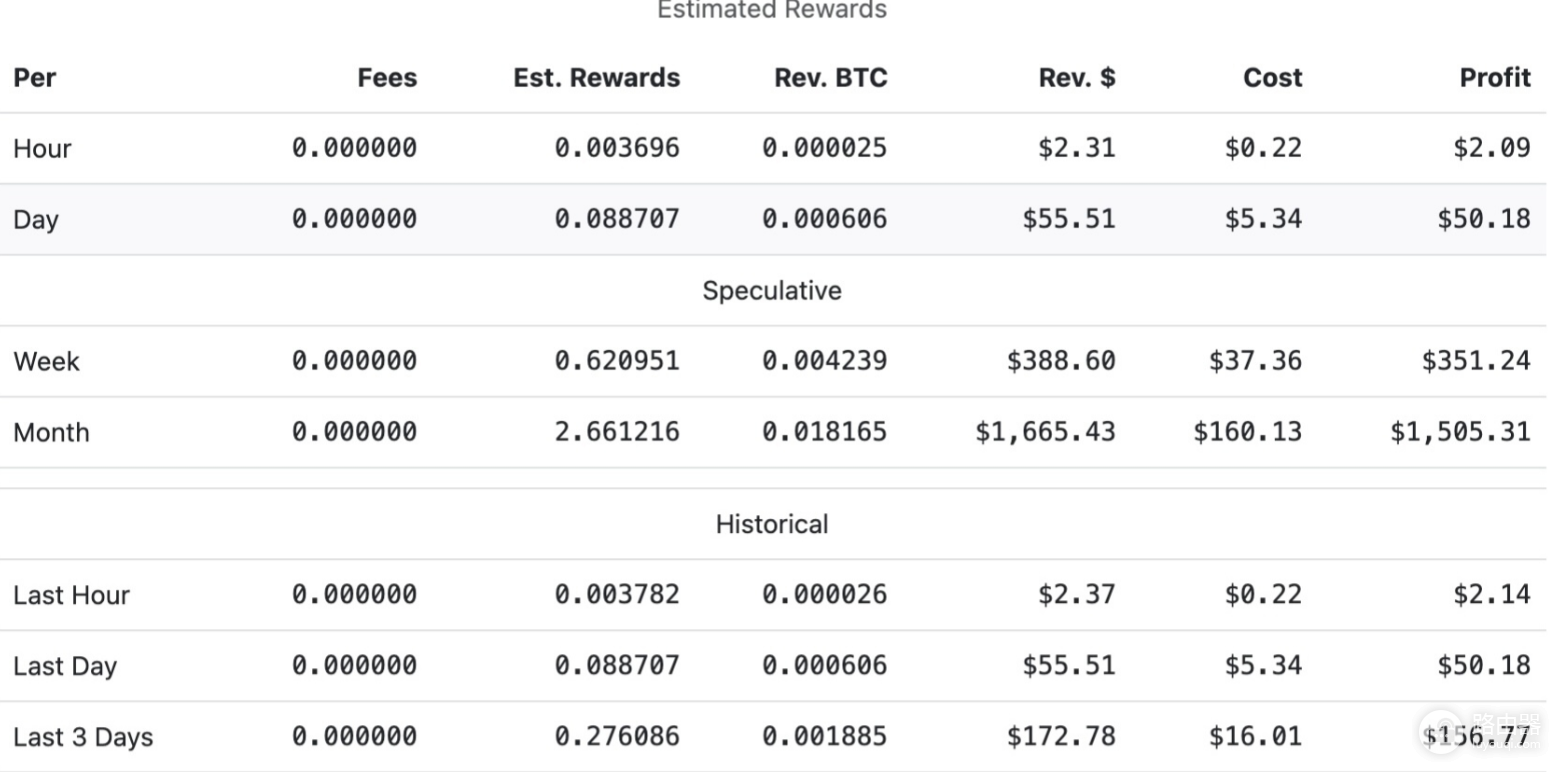This screenshot has width=1559, height=772.
Task: Click the Rev. BTC column header
Action: (x=831, y=78)
